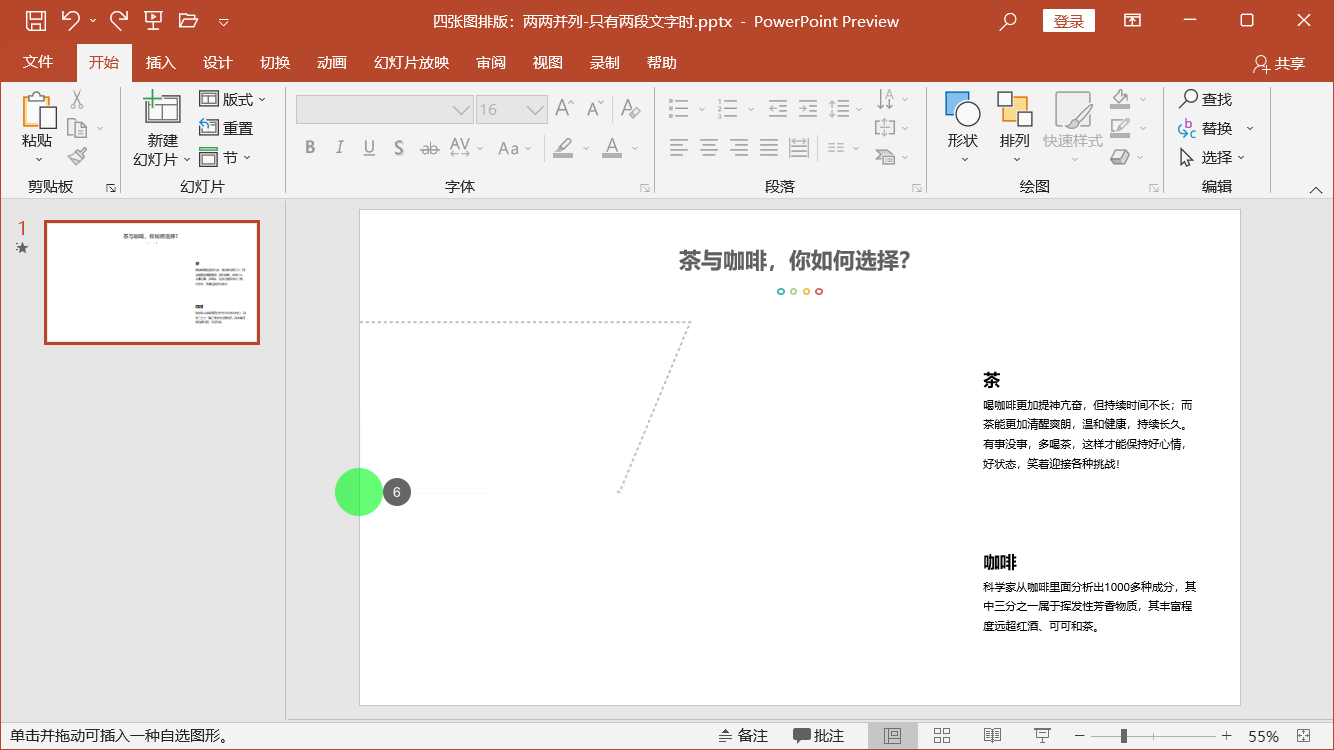The height and width of the screenshot is (750, 1334).
Task: Toggle text shadow S button
Action: click(x=398, y=148)
